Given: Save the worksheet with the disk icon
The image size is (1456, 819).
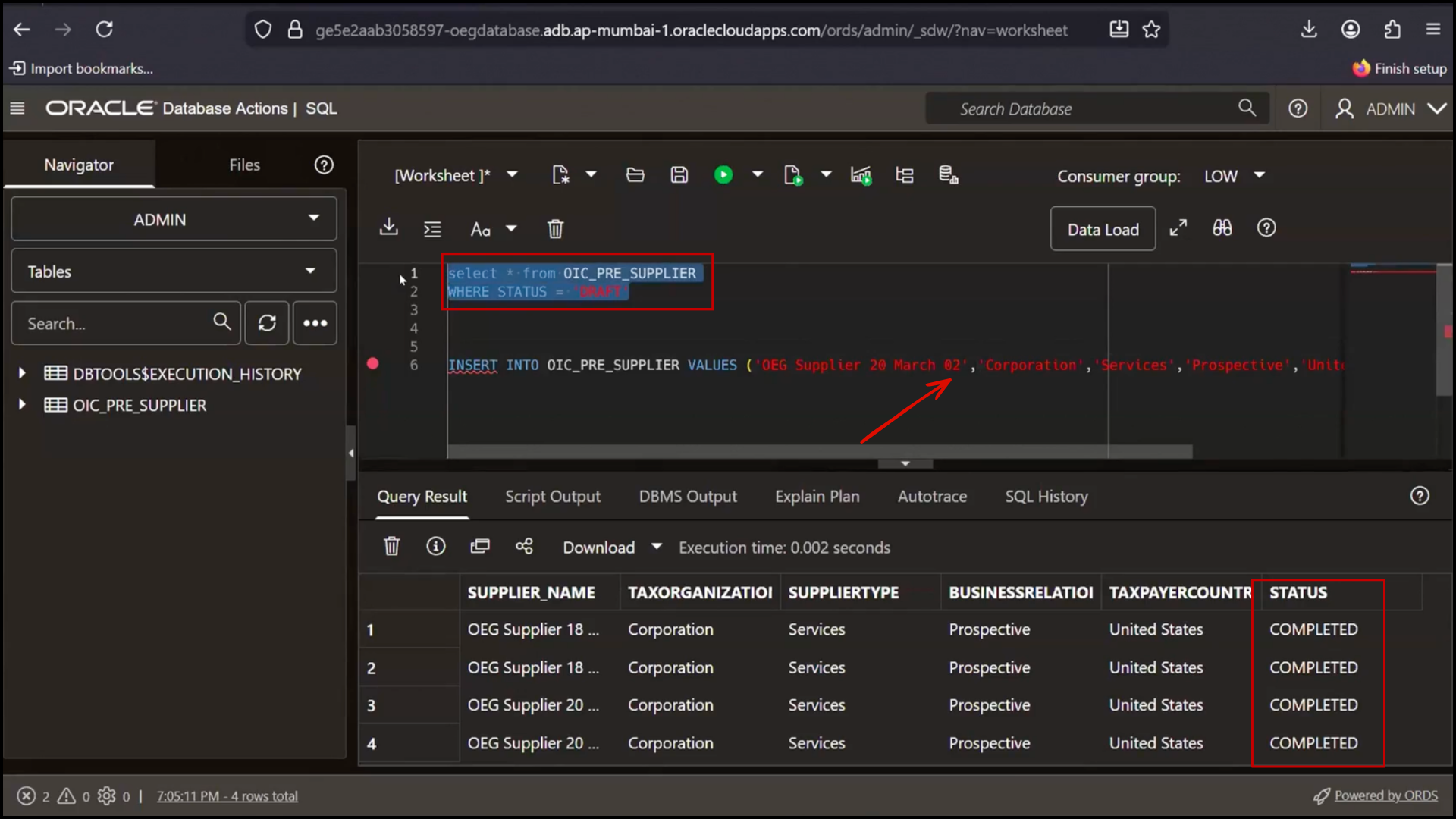Looking at the screenshot, I should pos(679,175).
